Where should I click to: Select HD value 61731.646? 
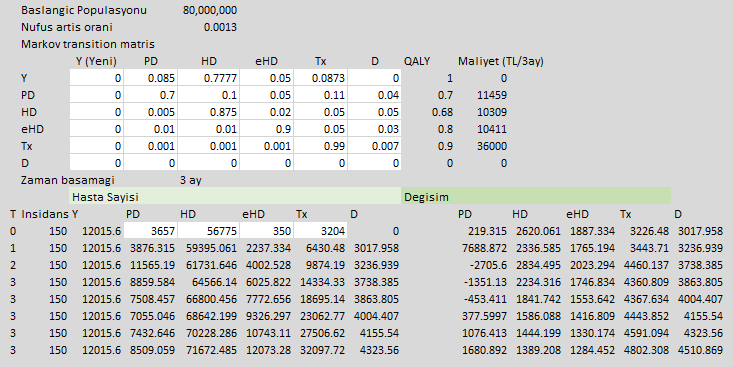211,265
